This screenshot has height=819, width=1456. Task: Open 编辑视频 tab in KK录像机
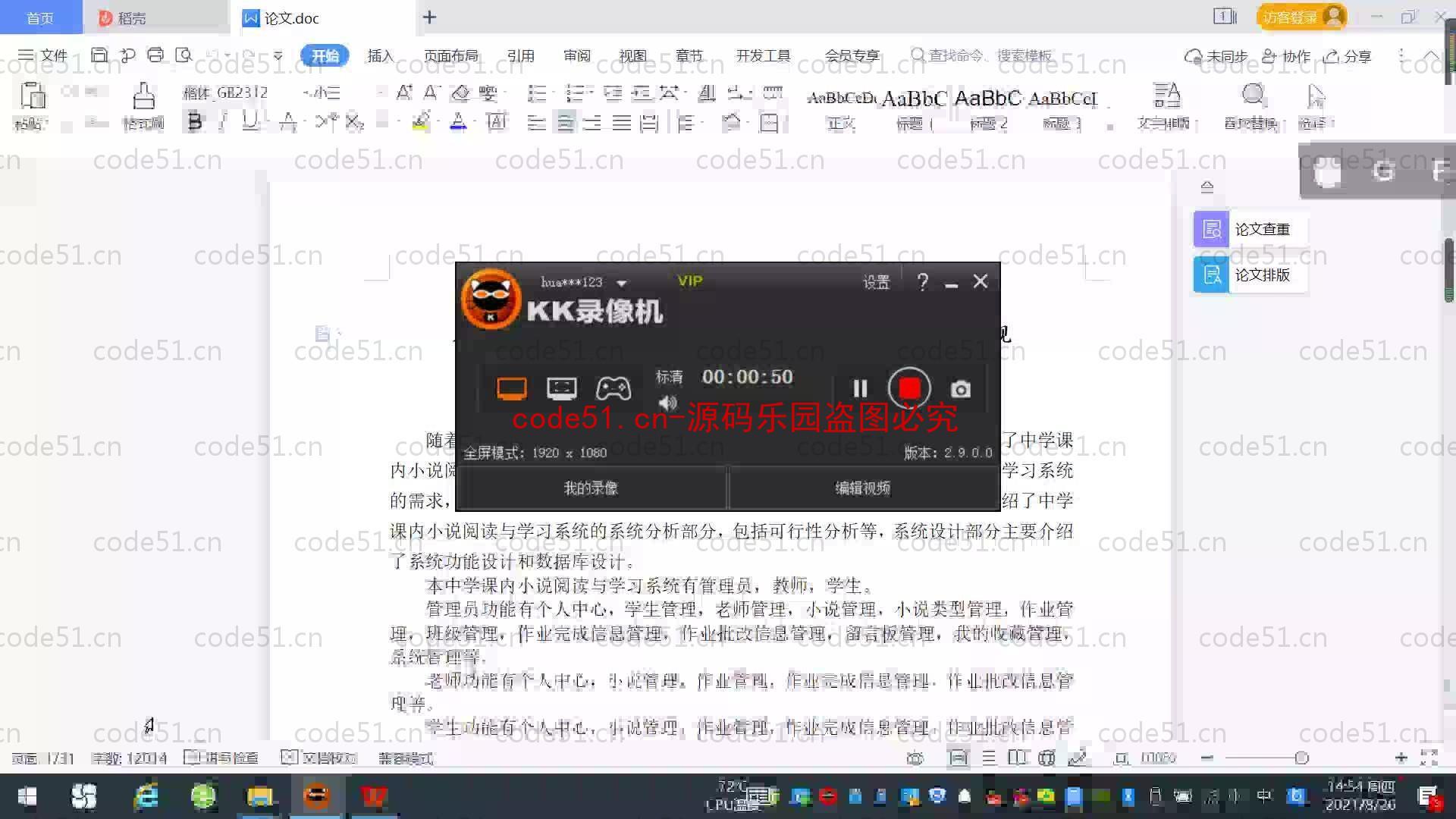pyautogui.click(x=862, y=488)
